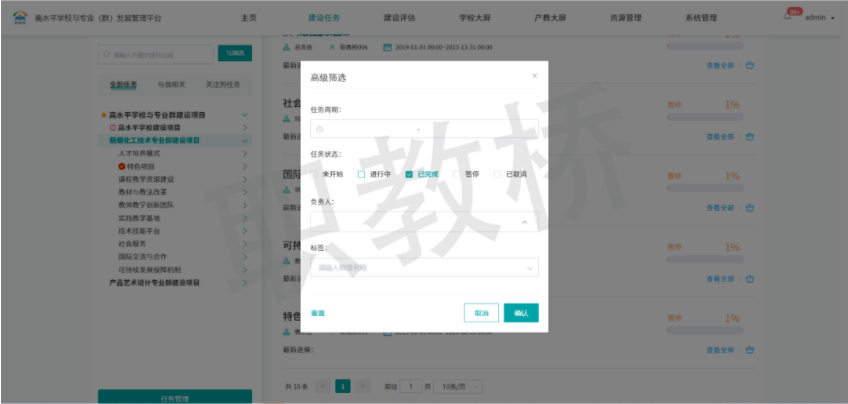Viewport: 848px width, 404px height.
Task: Switch to the 全部任务 tab
Action: pyautogui.click(x=123, y=85)
